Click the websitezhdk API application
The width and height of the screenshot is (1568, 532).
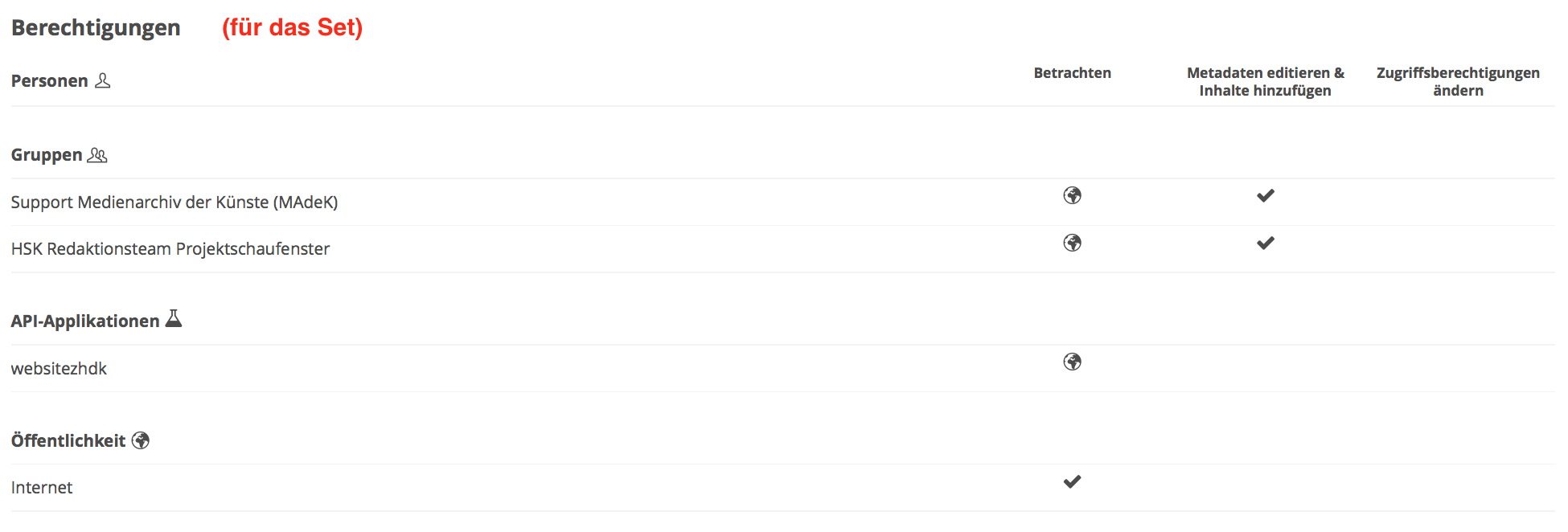tap(59, 369)
